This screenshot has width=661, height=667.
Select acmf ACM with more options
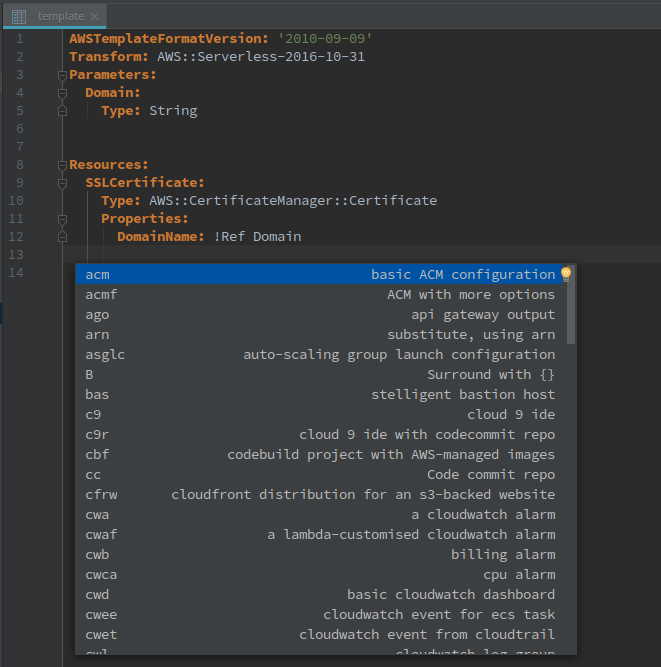click(321, 294)
